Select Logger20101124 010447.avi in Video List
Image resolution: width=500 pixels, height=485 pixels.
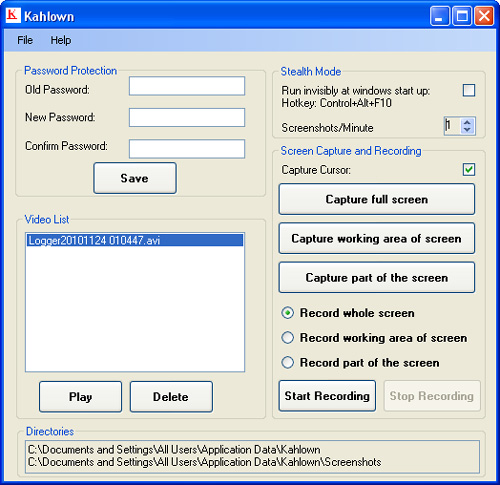(135, 240)
